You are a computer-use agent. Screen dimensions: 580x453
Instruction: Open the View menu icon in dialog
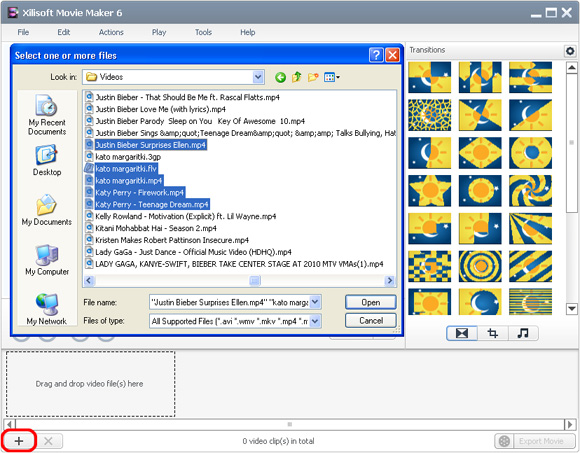(332, 77)
